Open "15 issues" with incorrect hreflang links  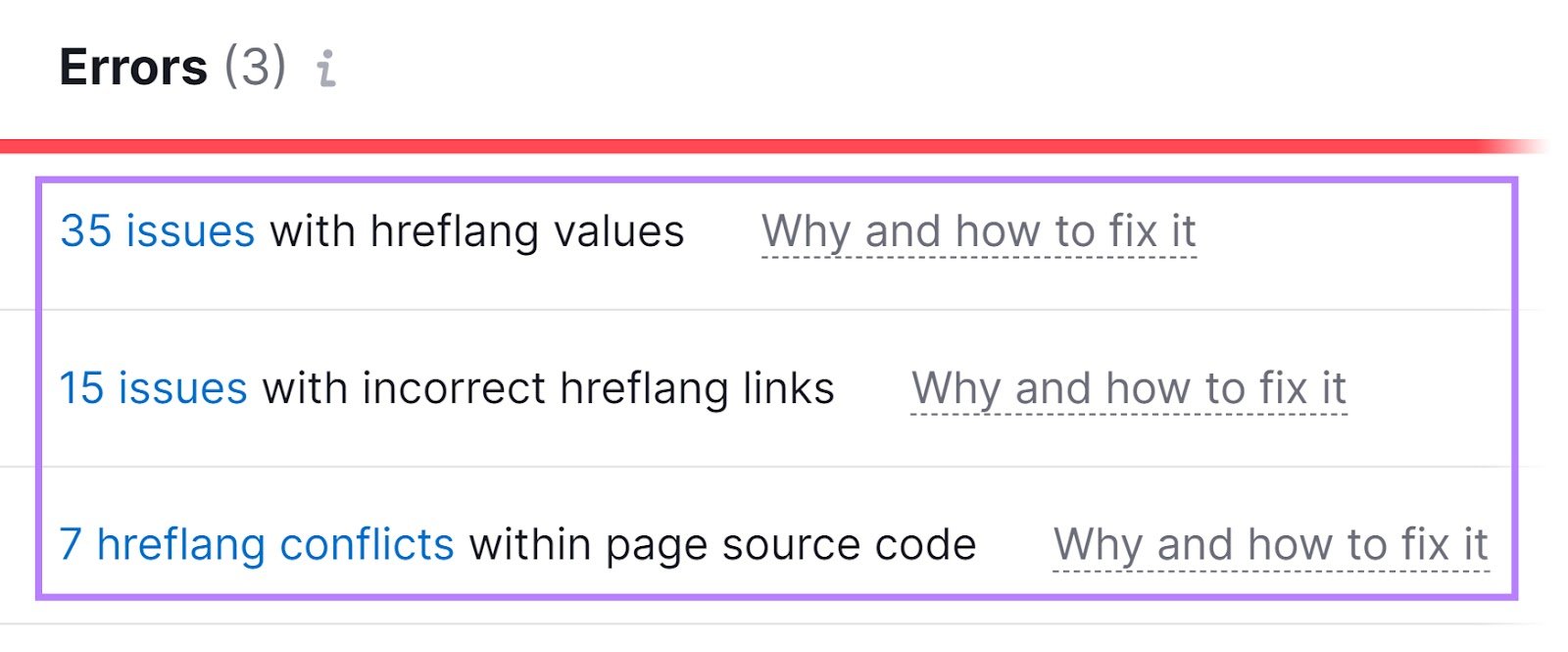point(152,387)
